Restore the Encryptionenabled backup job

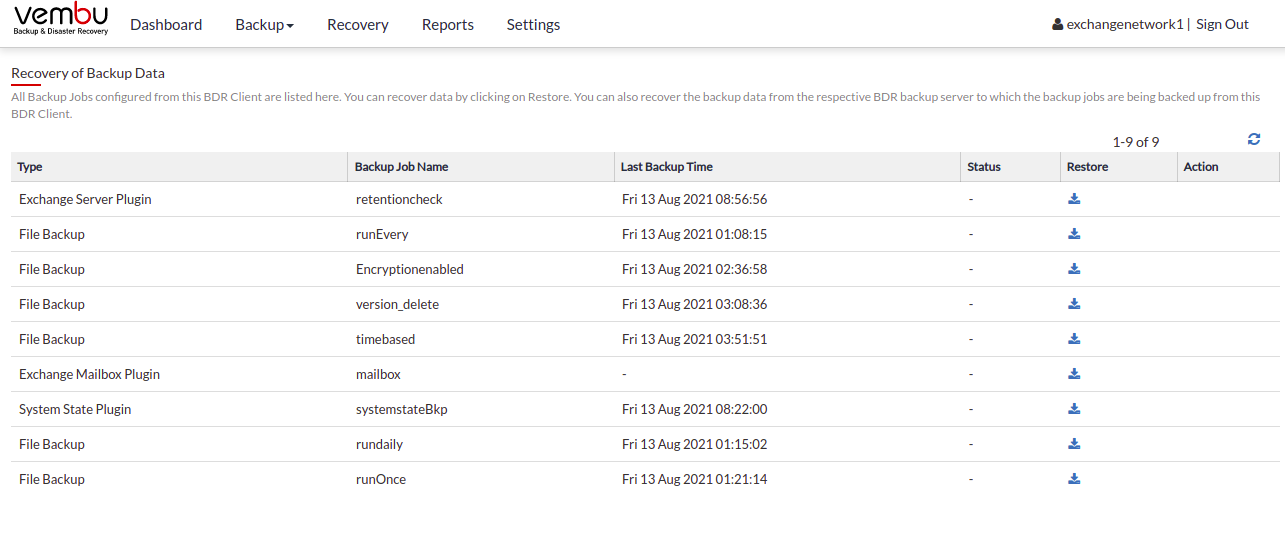[1074, 269]
